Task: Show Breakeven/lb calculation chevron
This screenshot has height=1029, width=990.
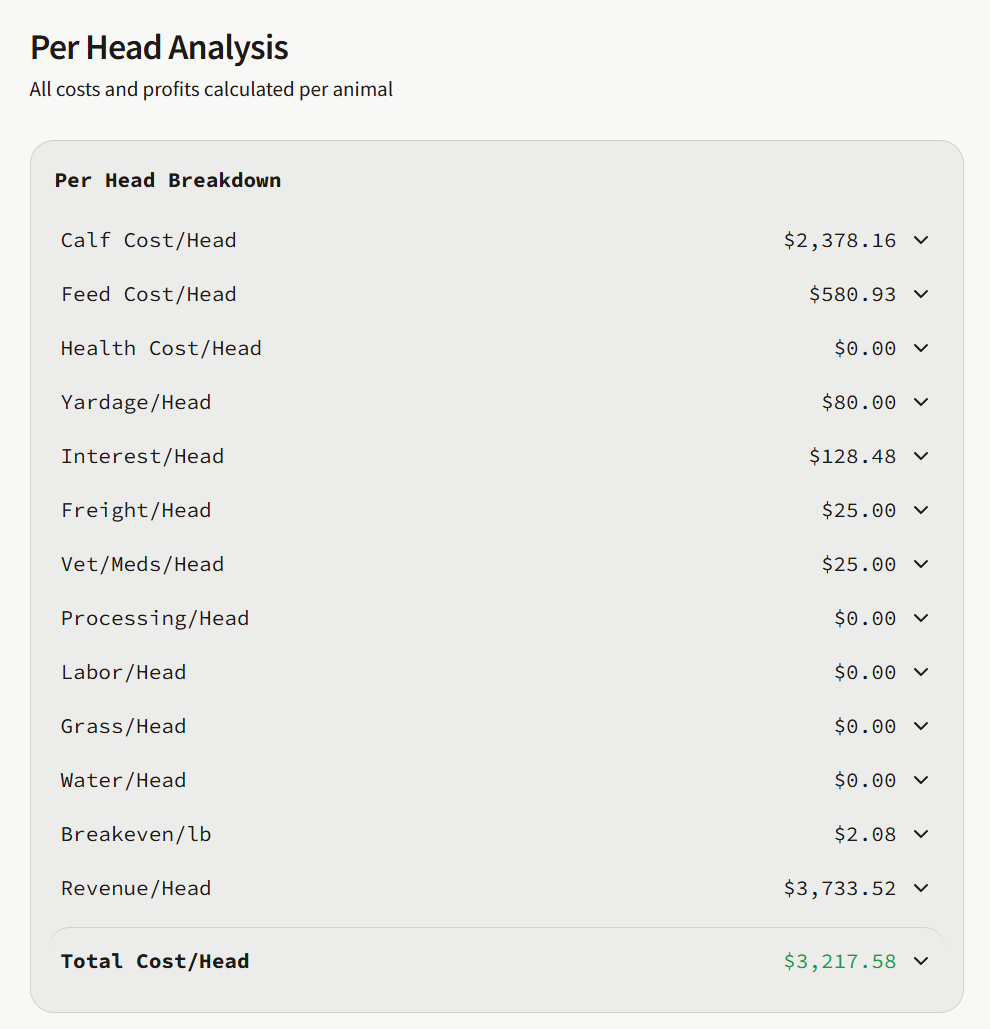Action: [921, 834]
